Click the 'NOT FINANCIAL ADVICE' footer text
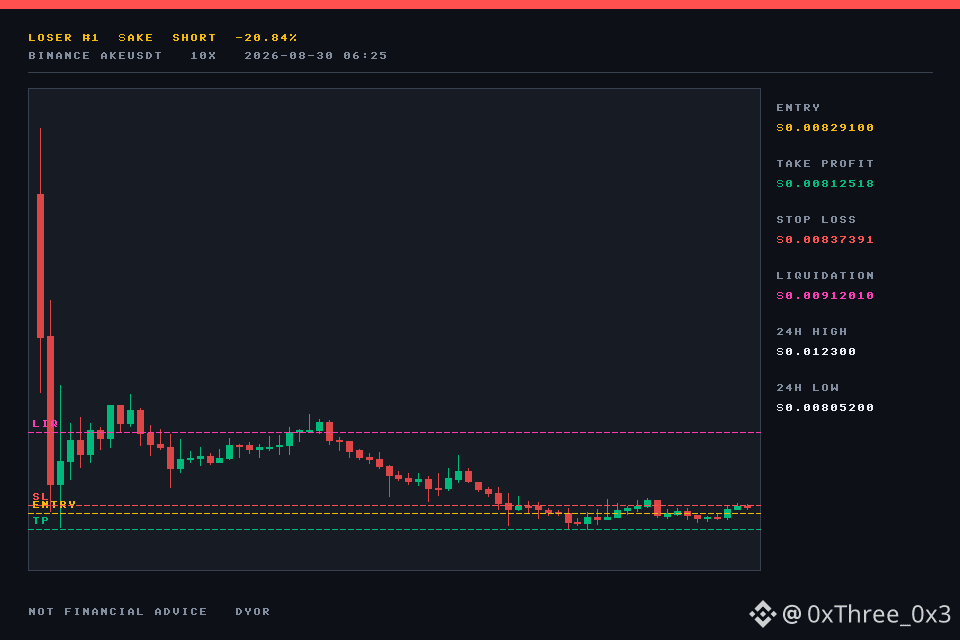The height and width of the screenshot is (640, 960). pos(118,612)
